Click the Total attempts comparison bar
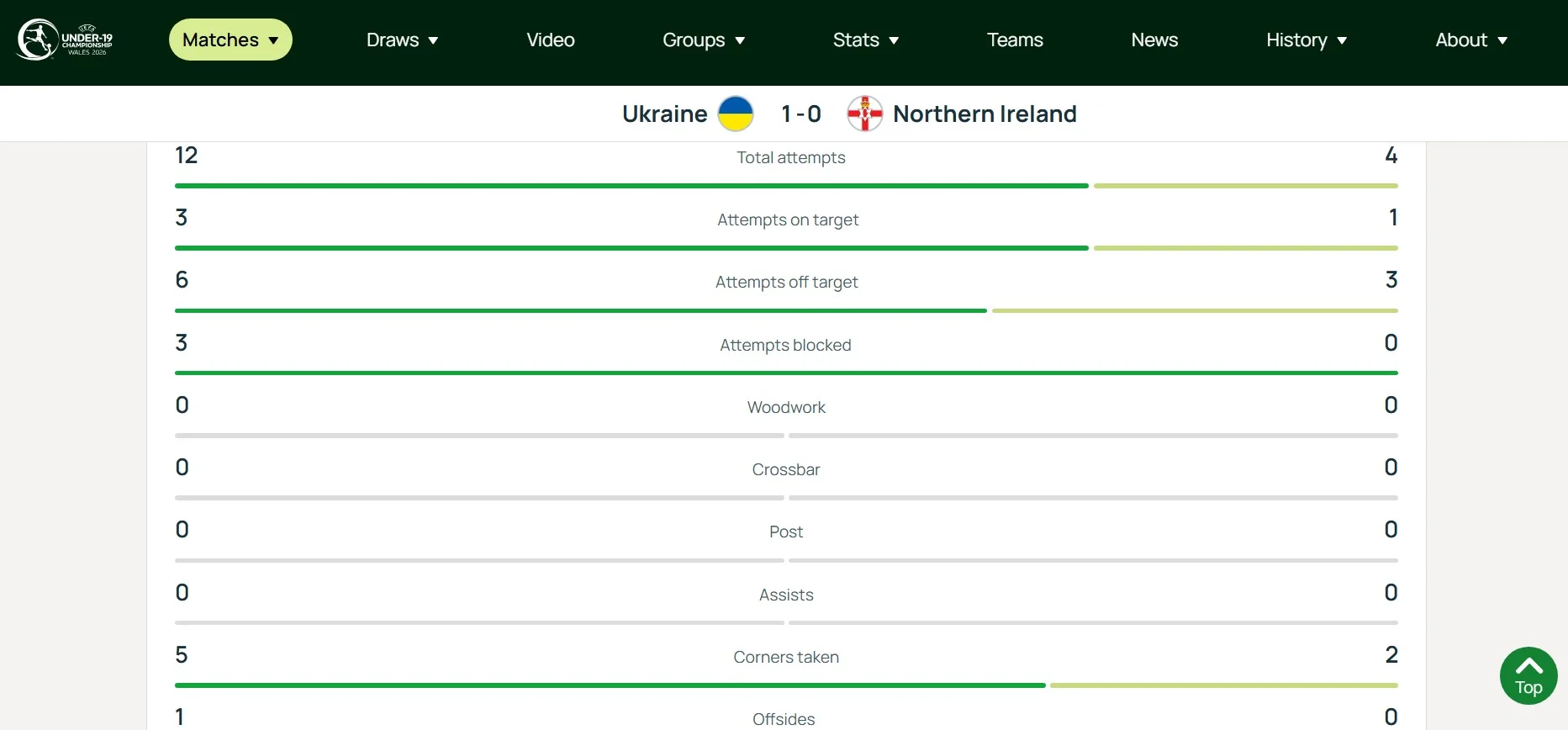Viewport: 1568px width, 730px height. pyautogui.click(x=786, y=186)
